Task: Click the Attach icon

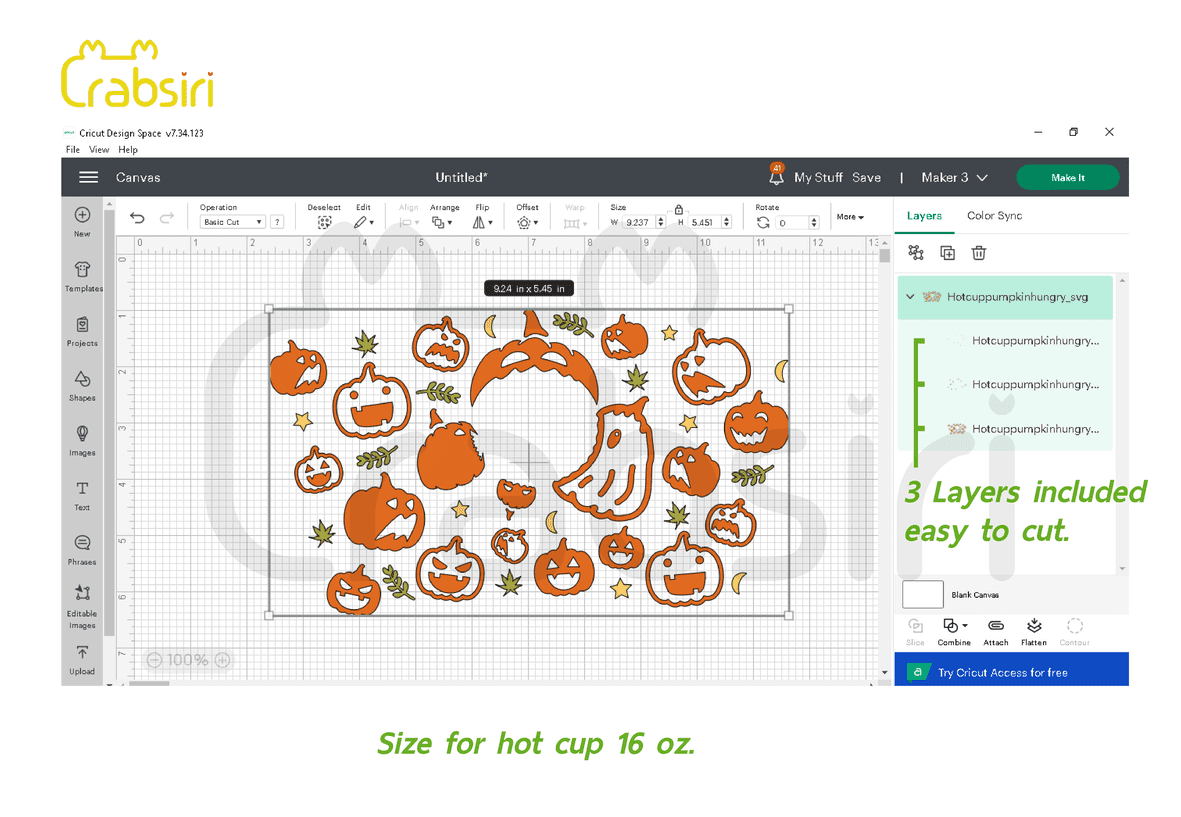Action: tap(995, 627)
